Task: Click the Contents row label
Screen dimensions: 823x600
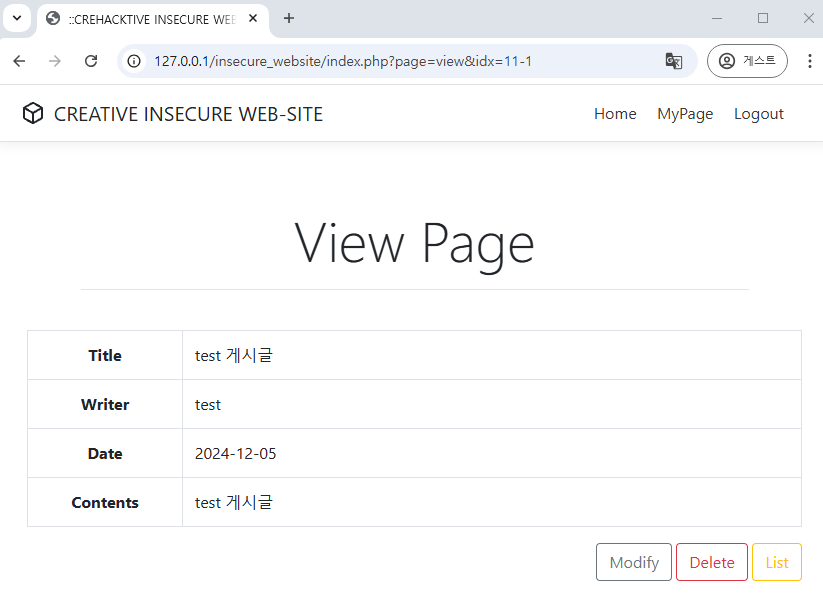Action: tap(105, 502)
